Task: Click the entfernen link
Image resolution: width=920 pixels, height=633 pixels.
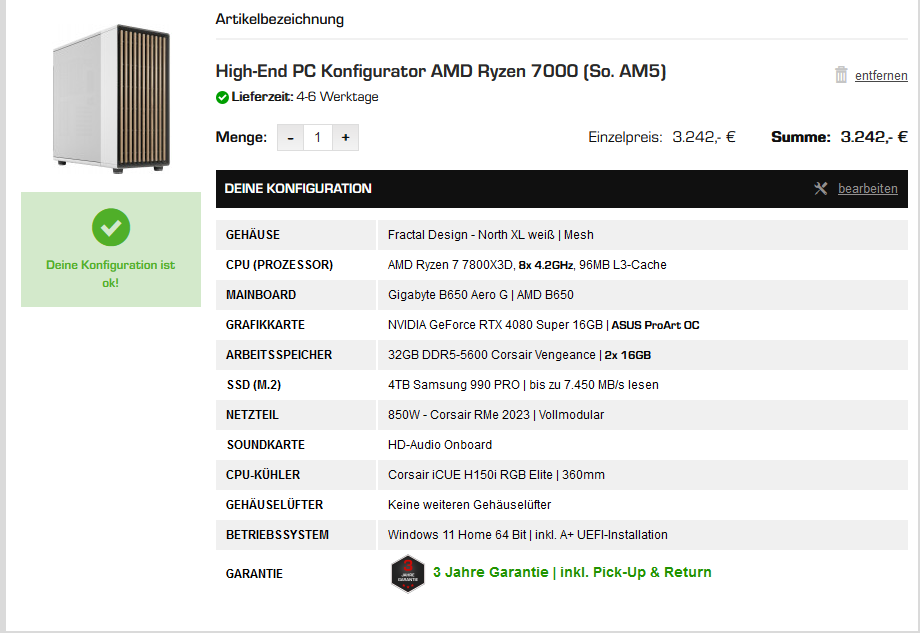Action: pyautogui.click(x=881, y=76)
